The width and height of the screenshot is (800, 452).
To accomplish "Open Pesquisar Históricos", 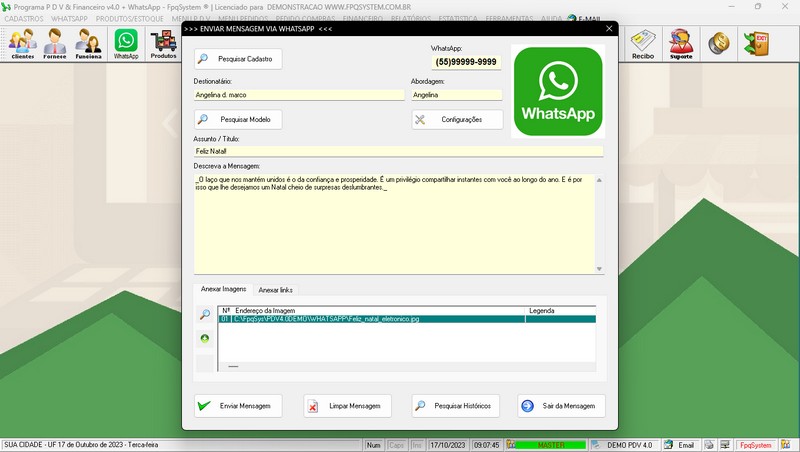I will point(455,406).
